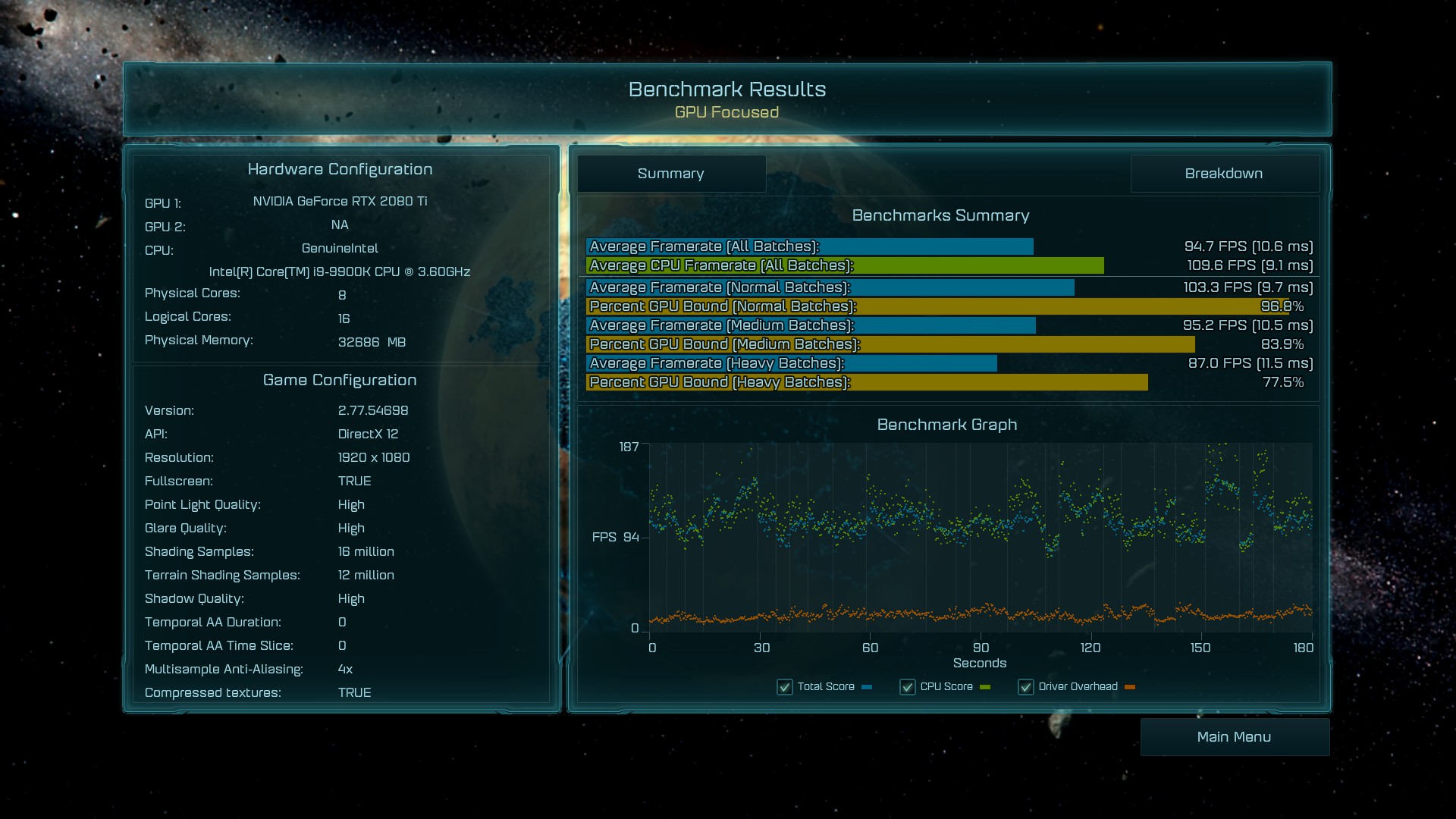Return via the Main Menu button
This screenshot has height=819, width=1456.
pyautogui.click(x=1234, y=737)
